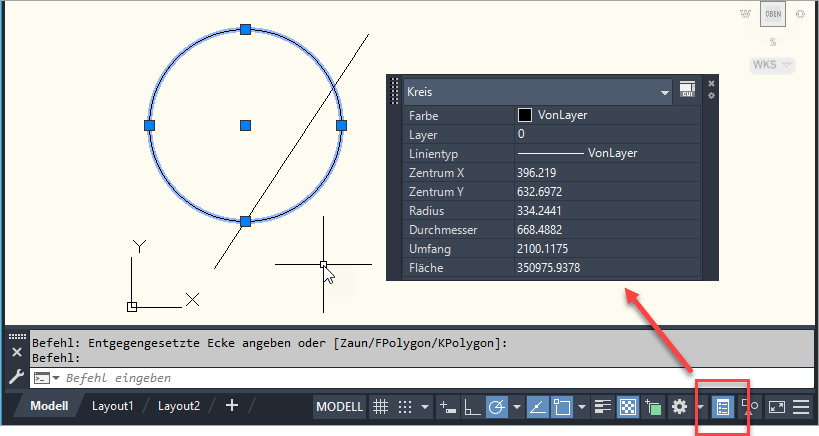Open snap mode settings dropdown arrow

425,406
